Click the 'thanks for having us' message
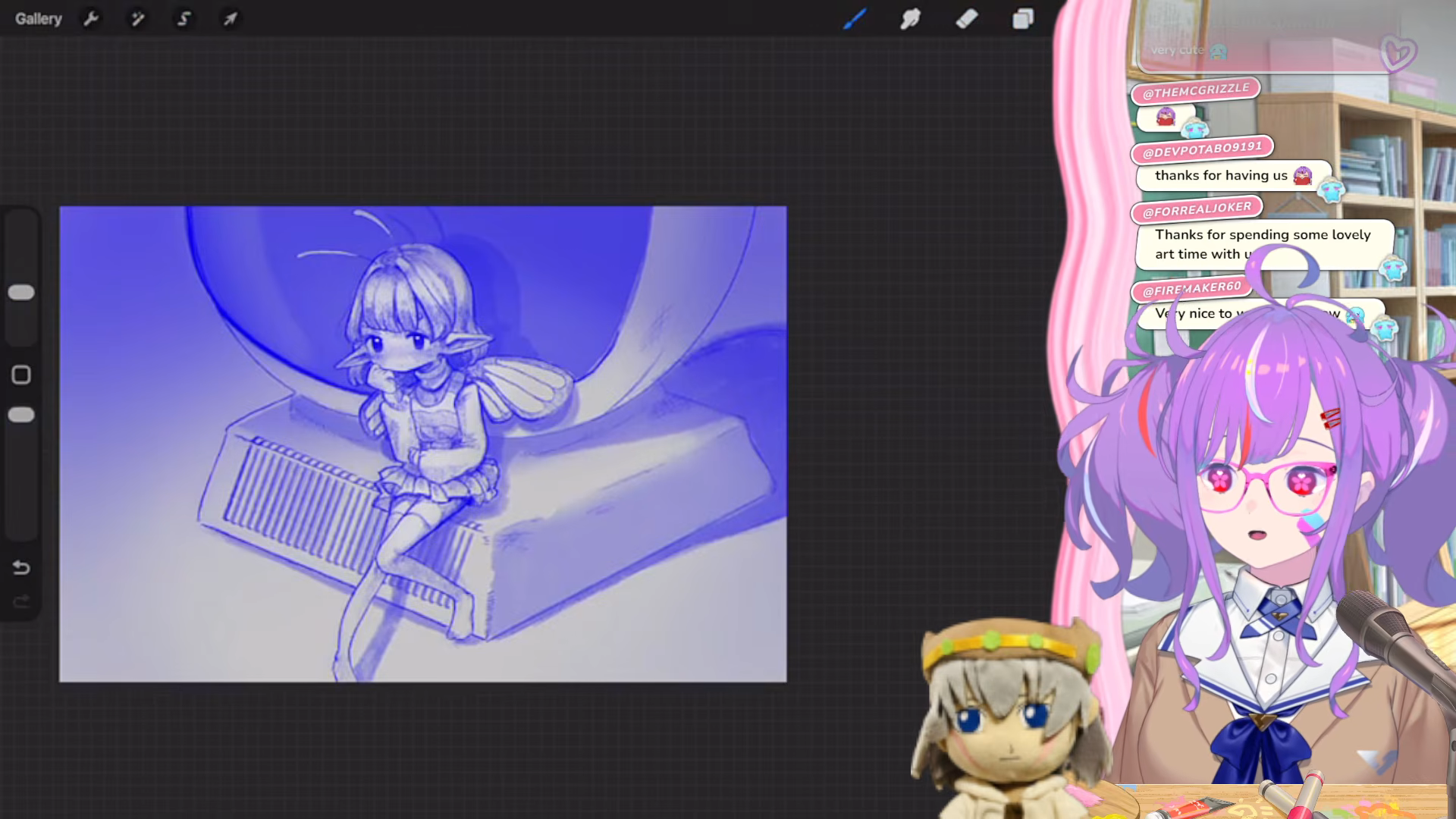 (x=1221, y=176)
